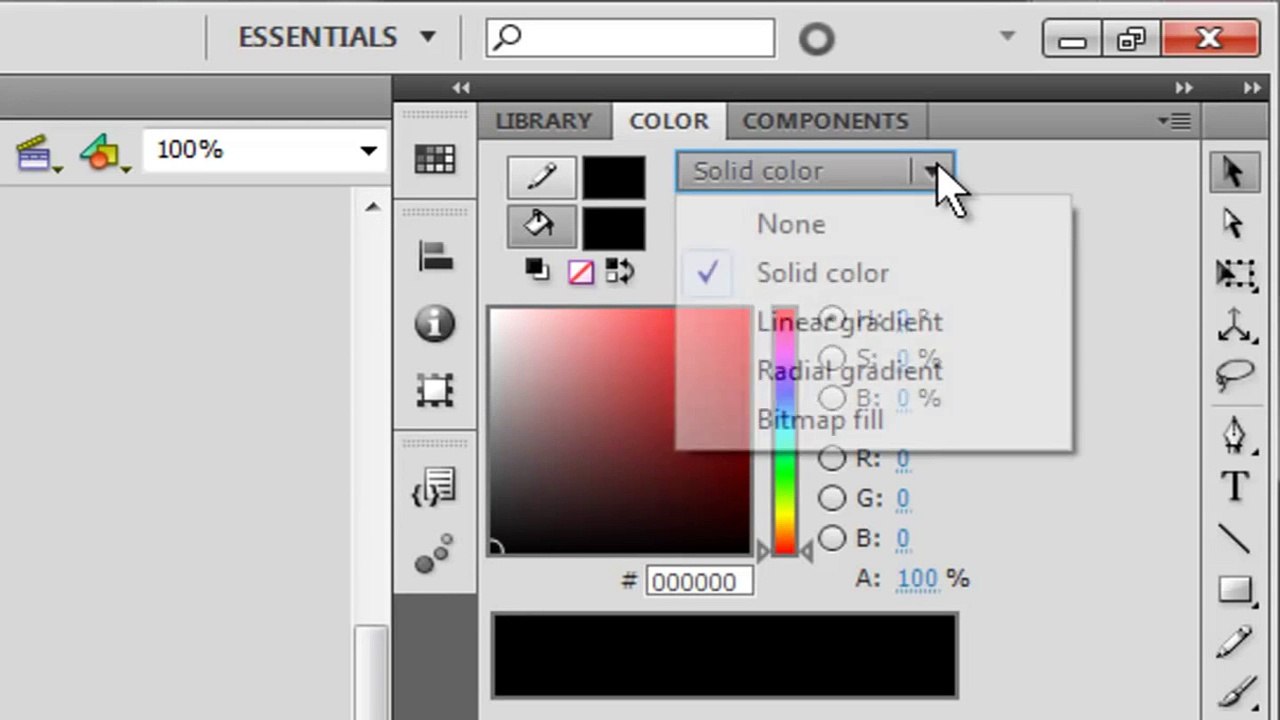Viewport: 1280px width, 720px height.
Task: Switch to the COMPONENTS tab
Action: [826, 121]
